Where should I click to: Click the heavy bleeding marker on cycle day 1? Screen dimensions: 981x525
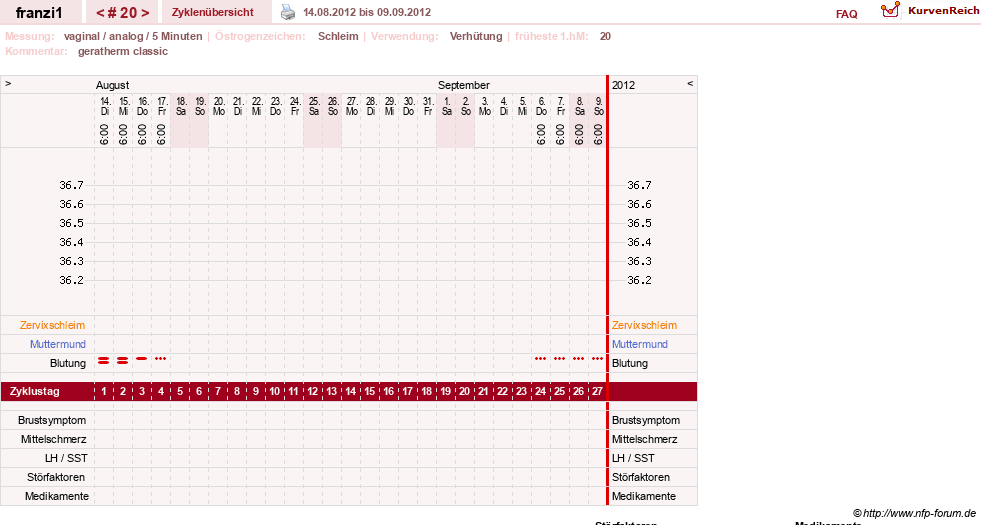pyautogui.click(x=104, y=360)
